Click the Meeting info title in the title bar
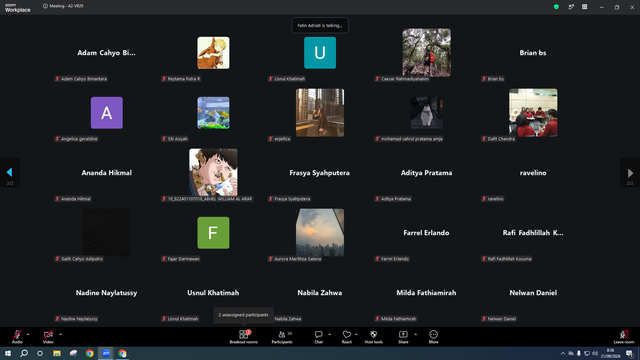The height and width of the screenshot is (360, 640). pos(63,6)
